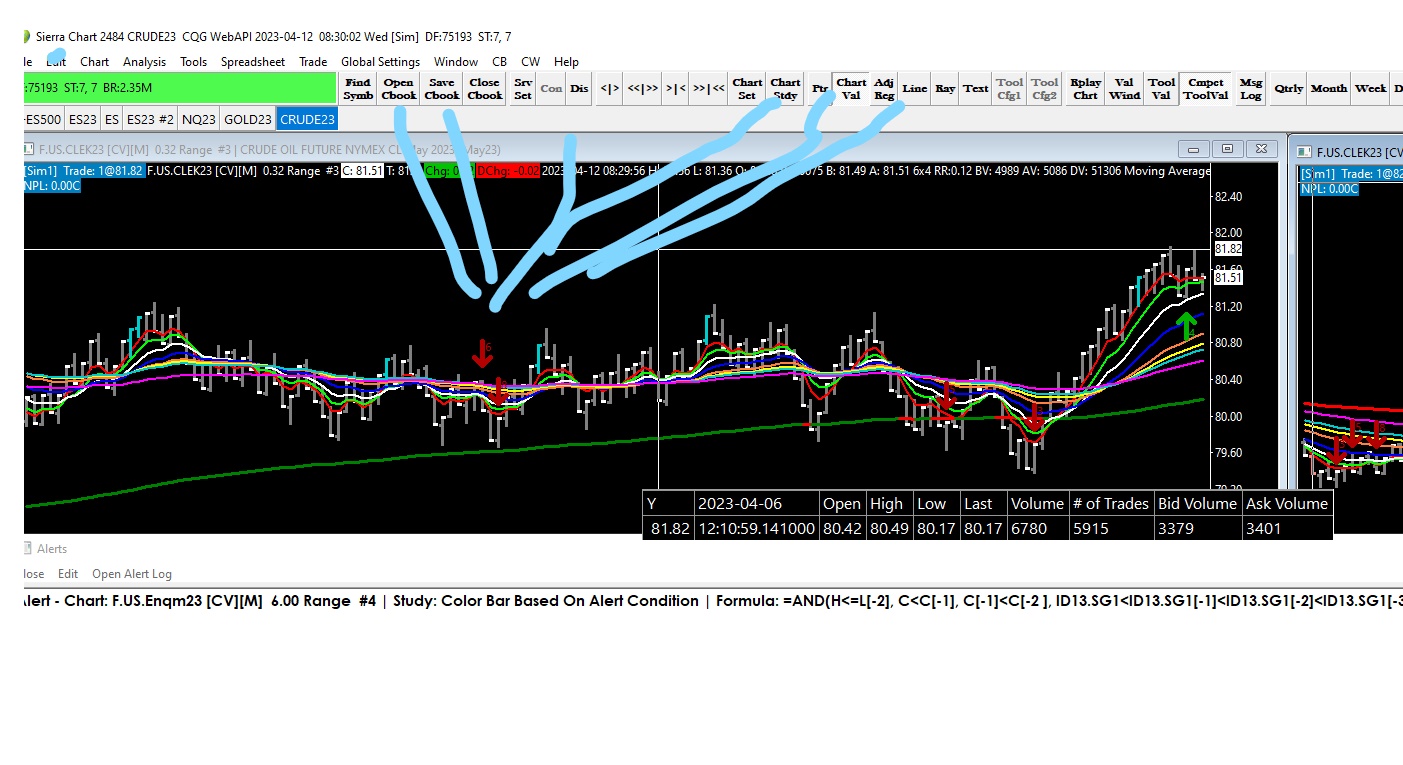Select the Ray drawing tool
Image resolution: width=1403 pixels, height=765 pixels.
(945, 88)
